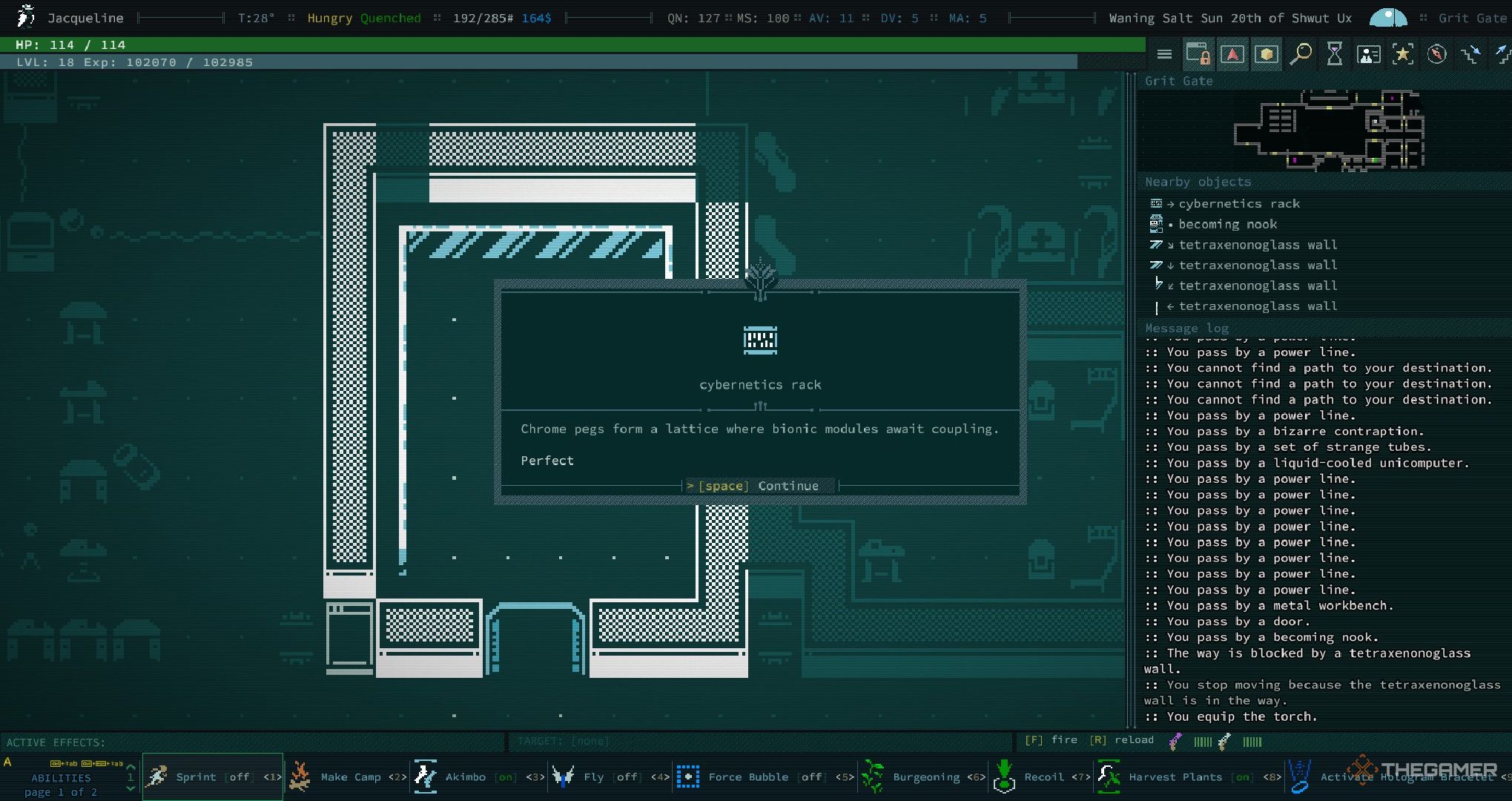This screenshot has height=801, width=1512.
Task: Click the Grit Gate minimap
Action: (x=1328, y=131)
